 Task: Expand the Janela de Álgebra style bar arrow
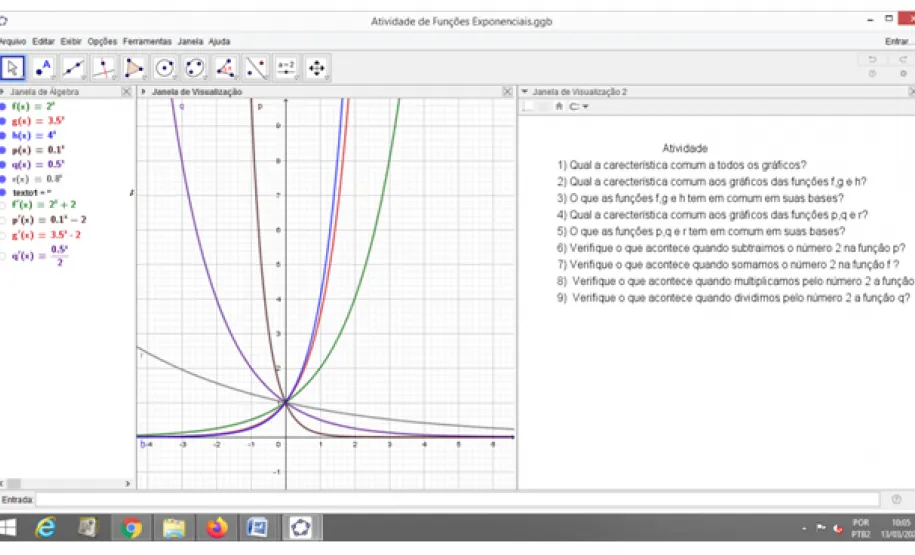[x=4, y=92]
